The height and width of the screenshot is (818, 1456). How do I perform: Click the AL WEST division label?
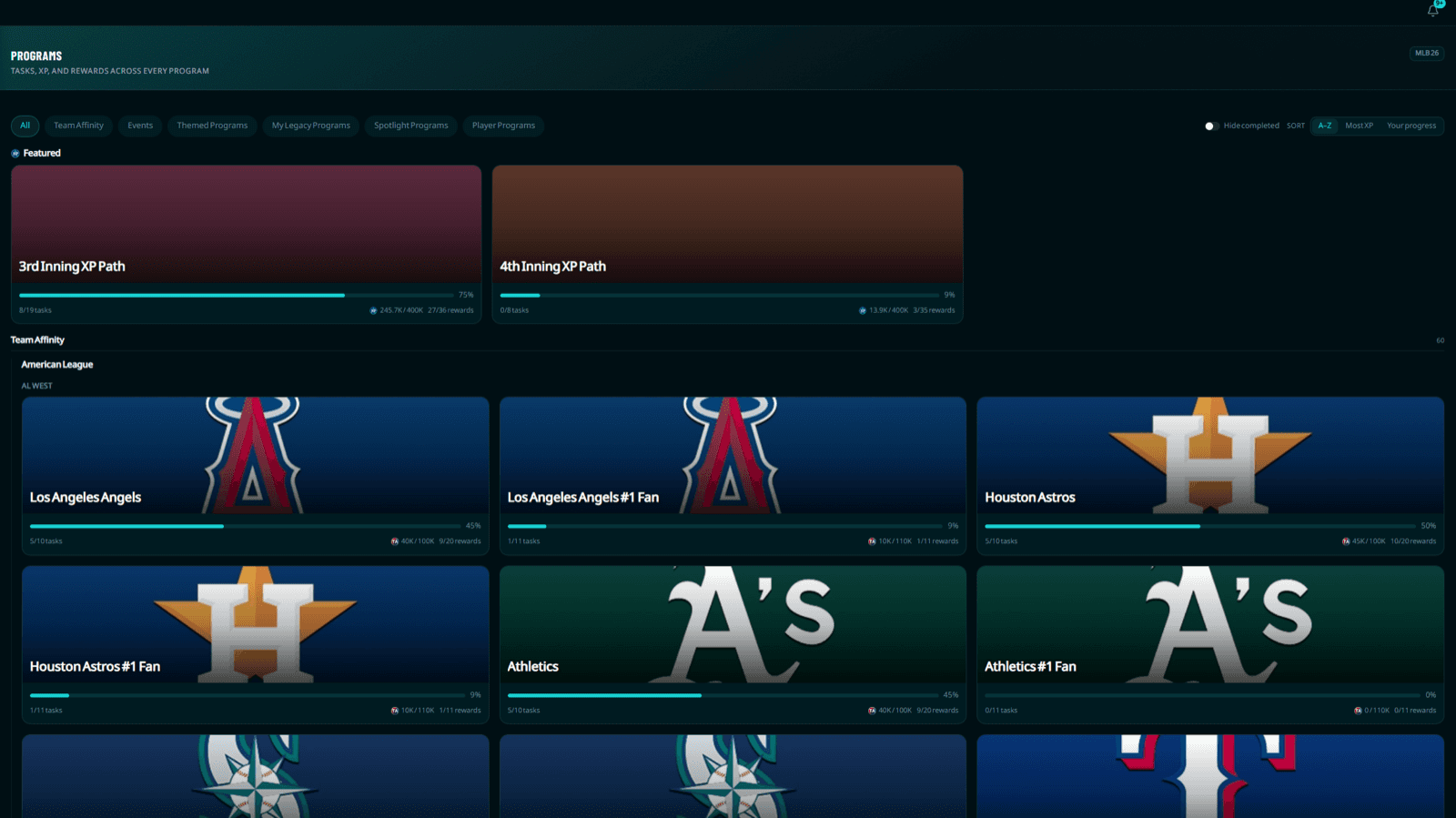coord(37,386)
